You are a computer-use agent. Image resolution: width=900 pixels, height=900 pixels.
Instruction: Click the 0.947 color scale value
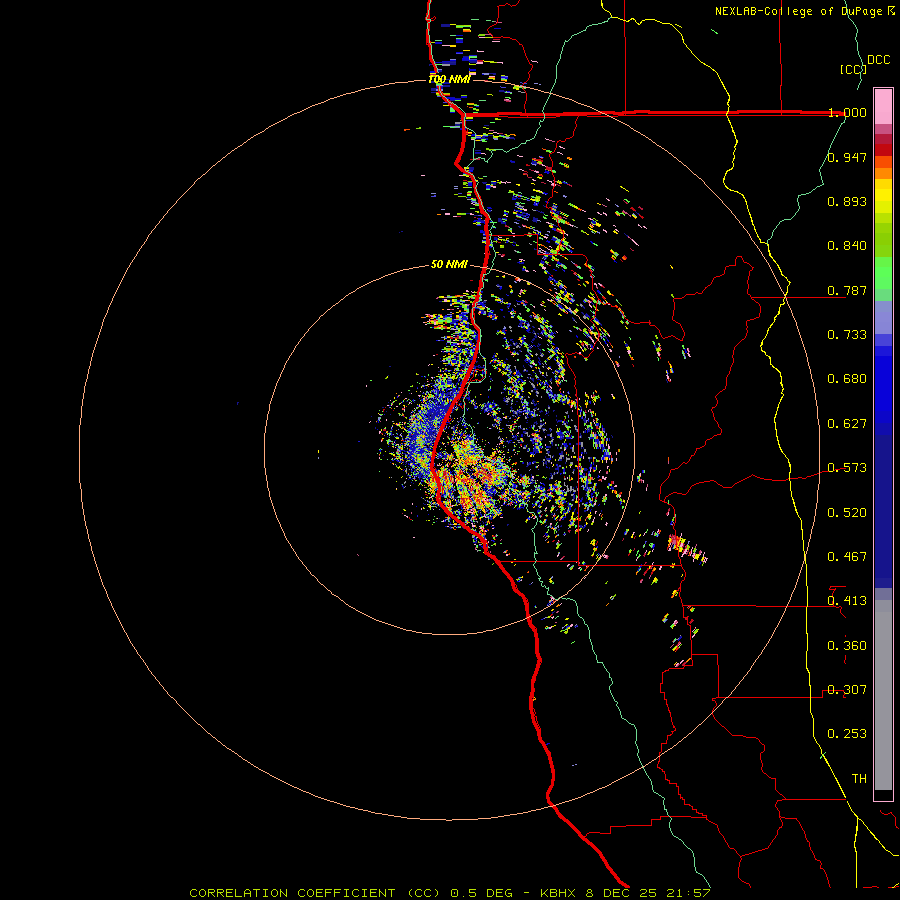pyautogui.click(x=847, y=158)
